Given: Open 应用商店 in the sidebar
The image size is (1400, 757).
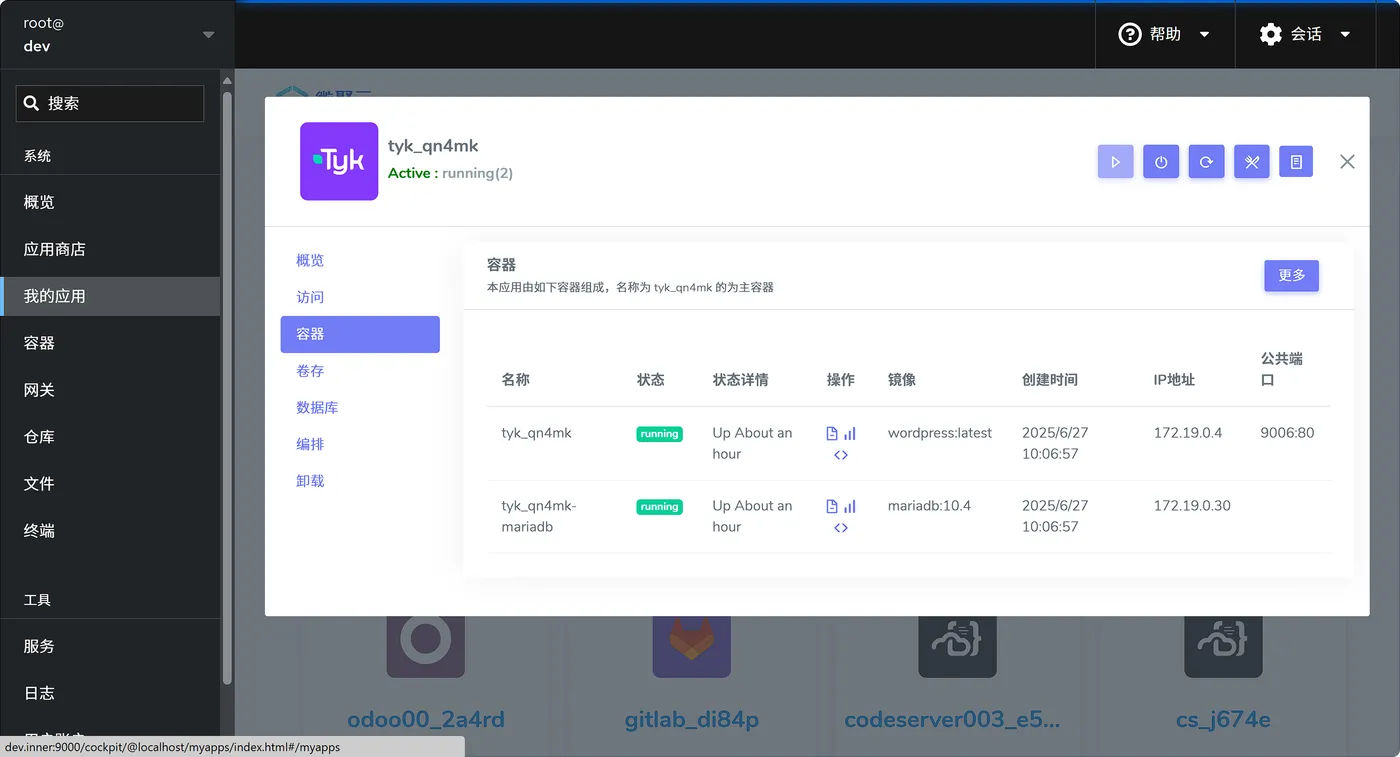Looking at the screenshot, I should click(110, 249).
